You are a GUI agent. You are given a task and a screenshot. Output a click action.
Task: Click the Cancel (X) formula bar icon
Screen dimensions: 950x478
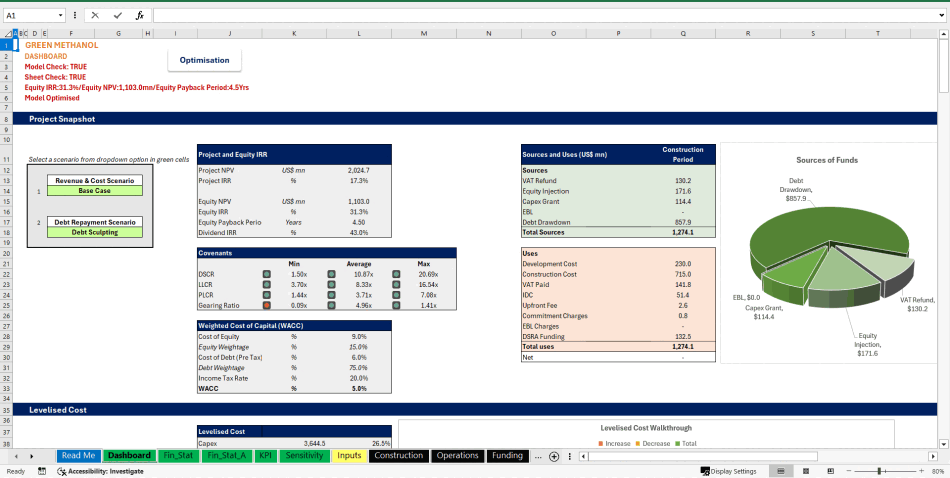(95, 15)
